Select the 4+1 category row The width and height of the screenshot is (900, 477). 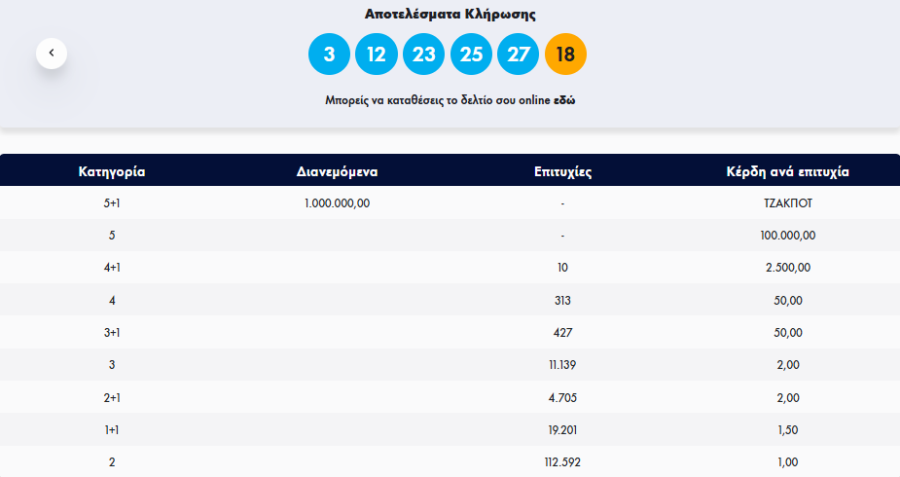(x=112, y=268)
